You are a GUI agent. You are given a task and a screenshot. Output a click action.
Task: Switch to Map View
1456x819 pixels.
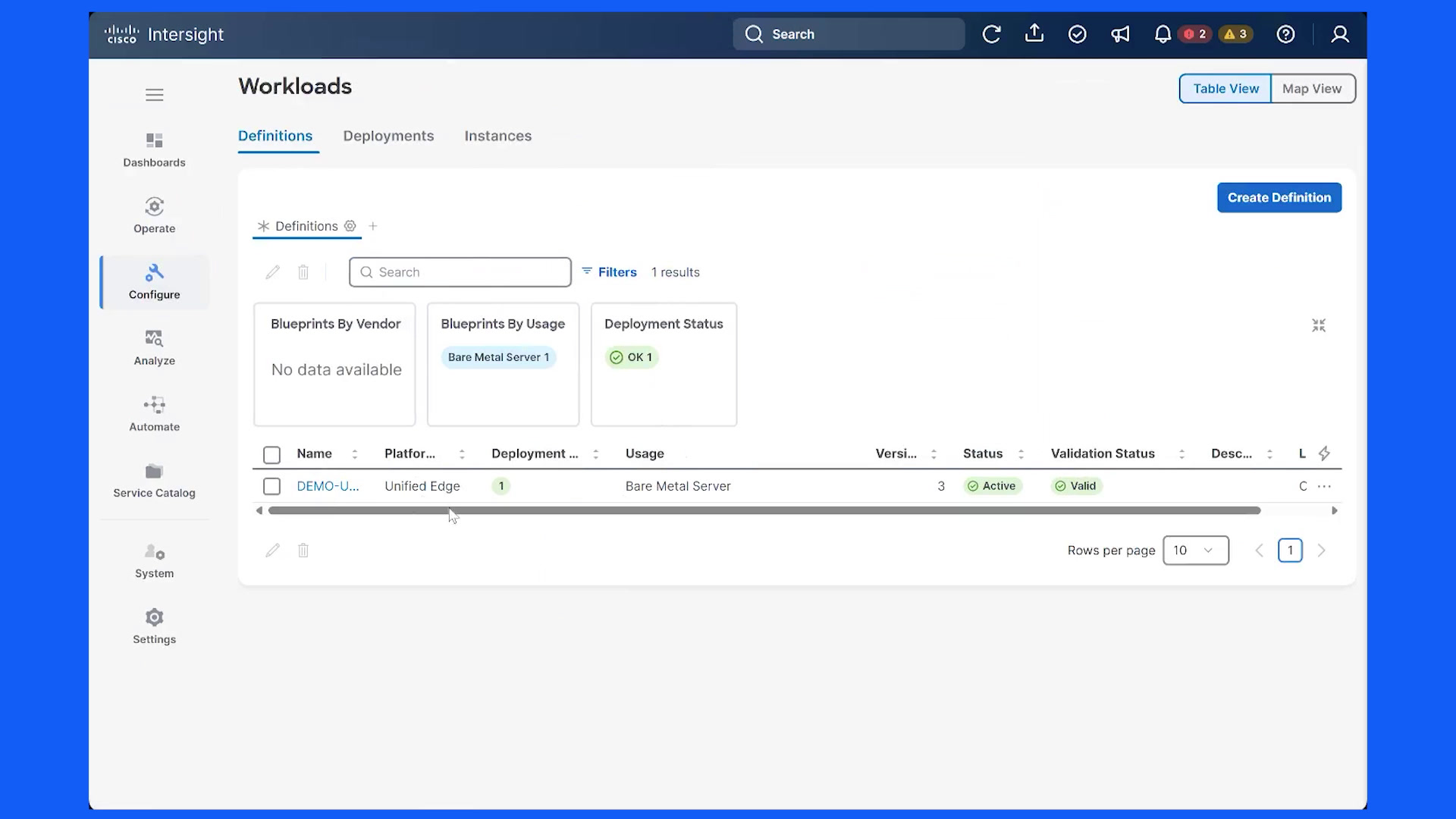(x=1312, y=89)
